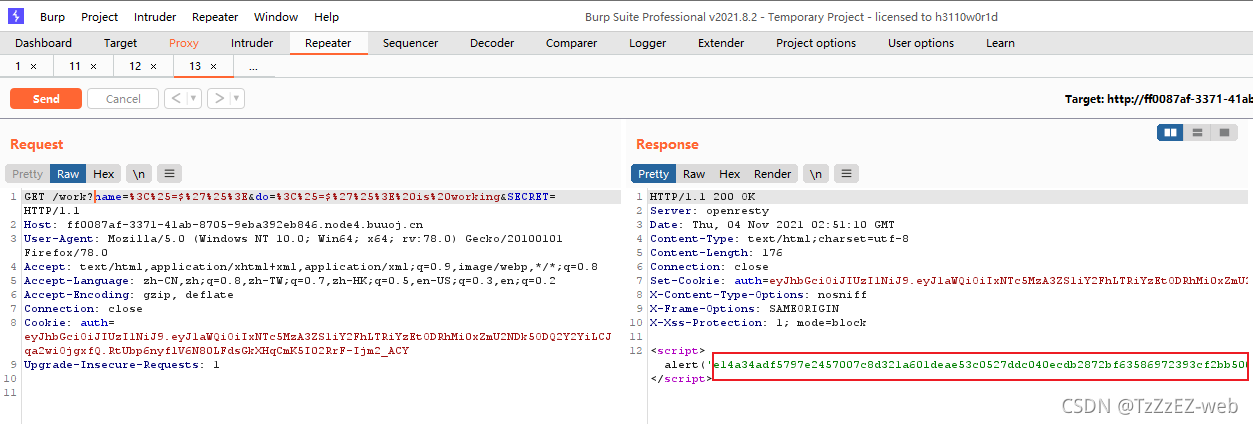Screen dimensions: 1253x424
Task: Switch to the Target tab
Action: pyautogui.click(x=121, y=43)
